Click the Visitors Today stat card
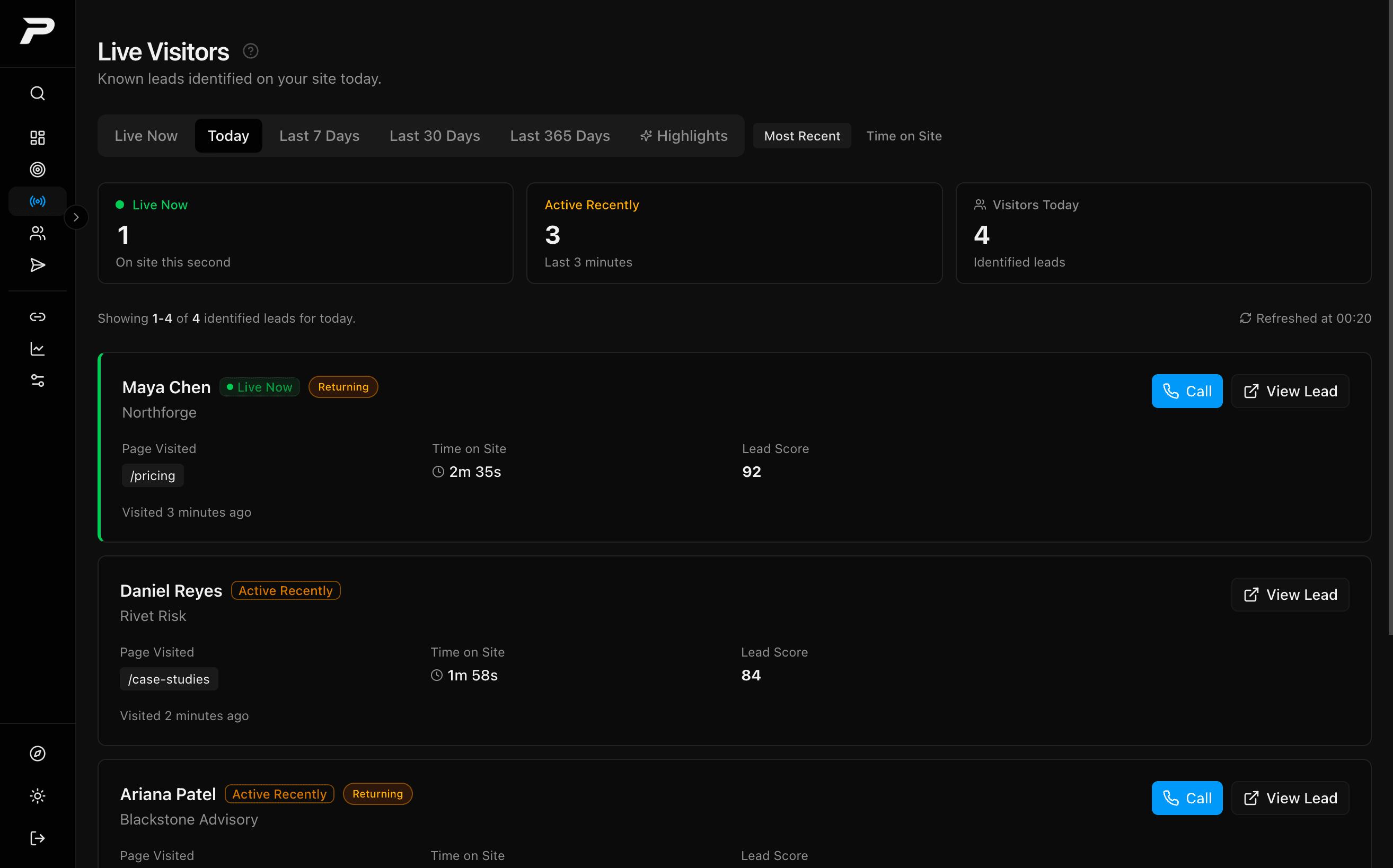Image resolution: width=1393 pixels, height=868 pixels. 1163,233
